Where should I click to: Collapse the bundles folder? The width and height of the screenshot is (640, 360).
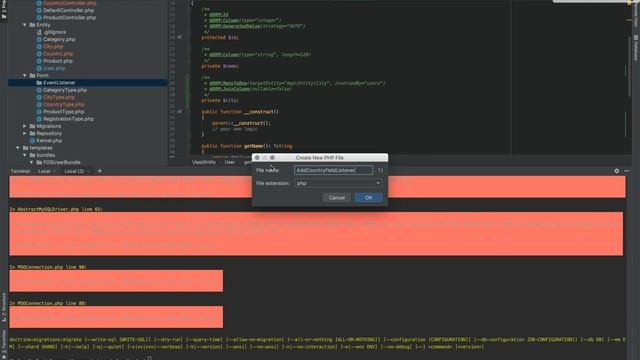pyautogui.click(x=24, y=155)
